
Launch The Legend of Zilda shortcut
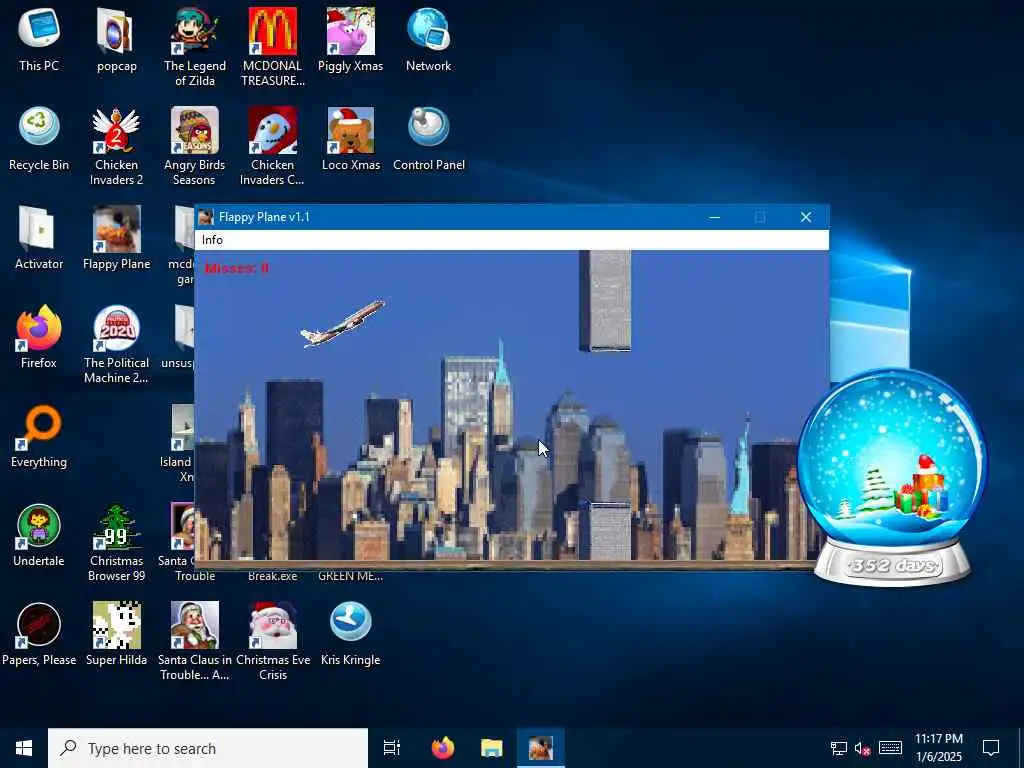[195, 46]
